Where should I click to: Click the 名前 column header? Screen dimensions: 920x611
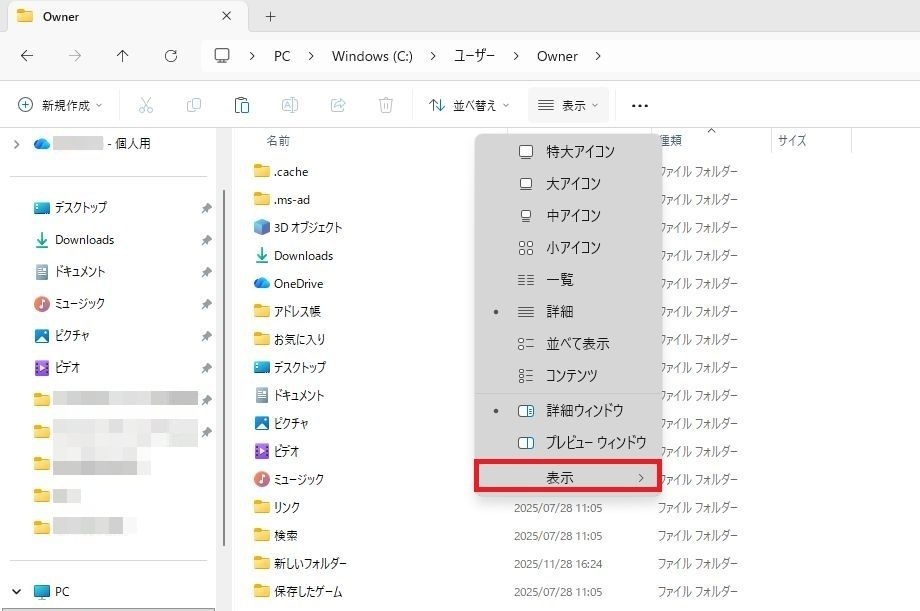point(278,141)
